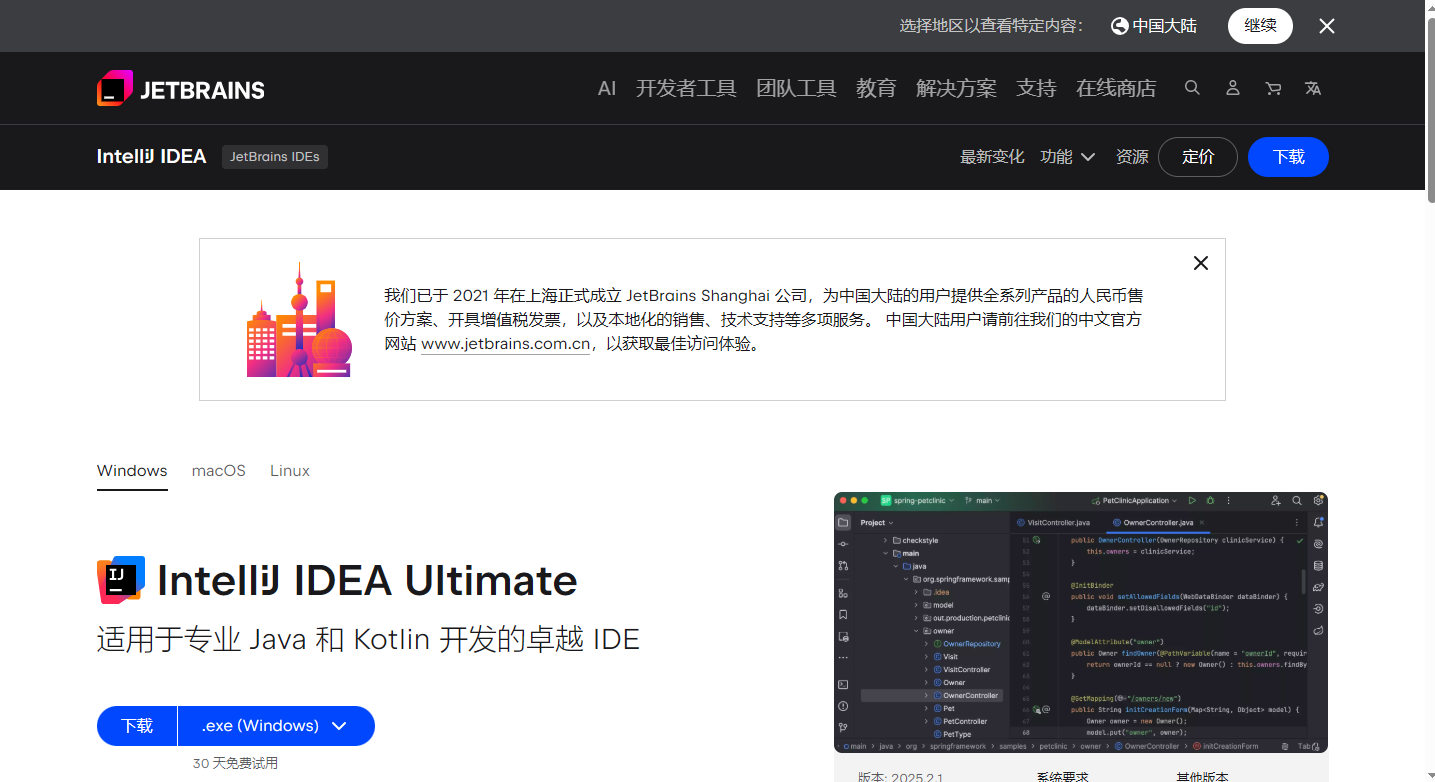The image size is (1435, 782).
Task: Click the JetBrains logo
Action: coord(180,88)
